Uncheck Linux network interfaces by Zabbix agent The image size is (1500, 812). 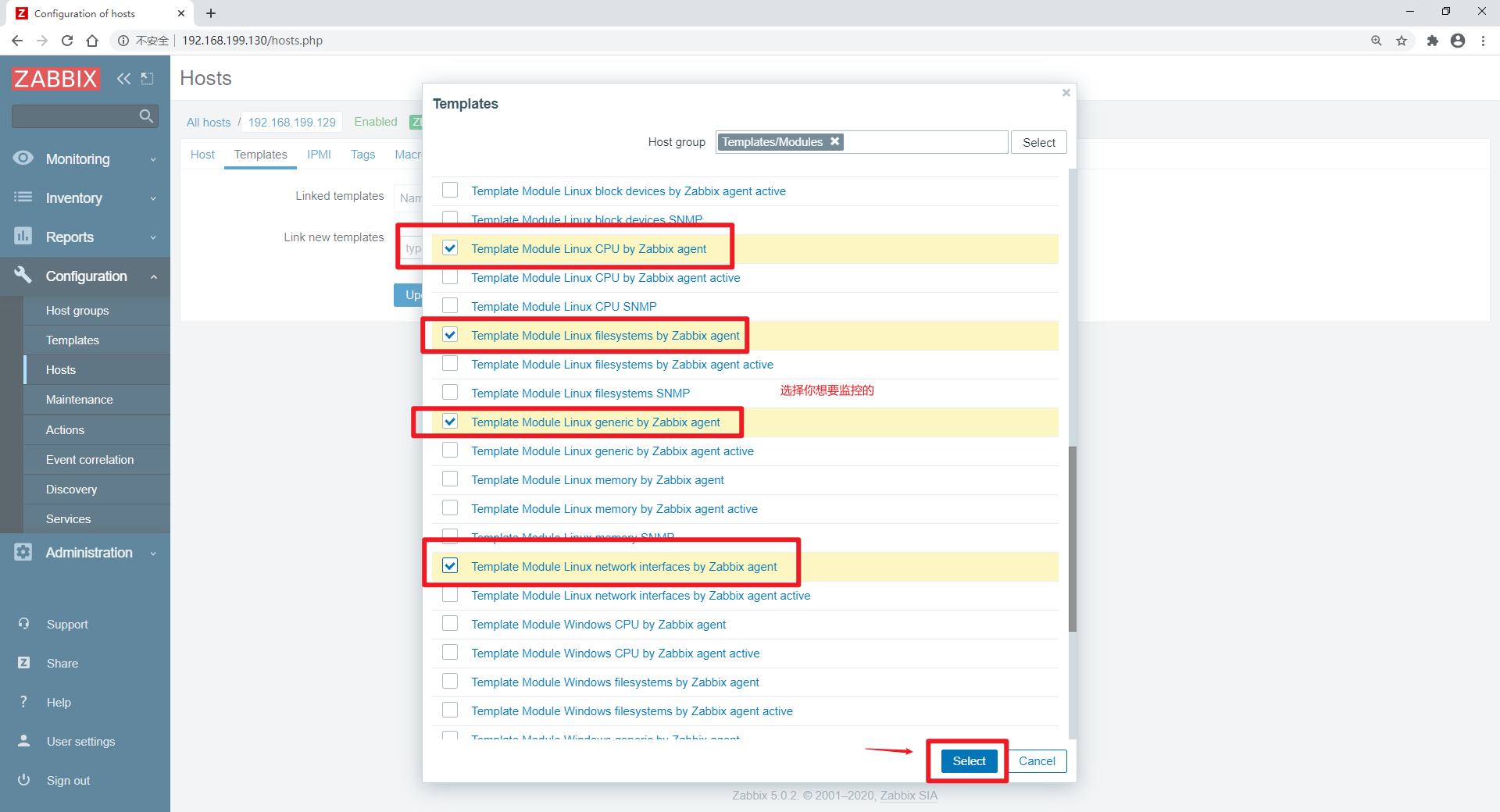[450, 566]
